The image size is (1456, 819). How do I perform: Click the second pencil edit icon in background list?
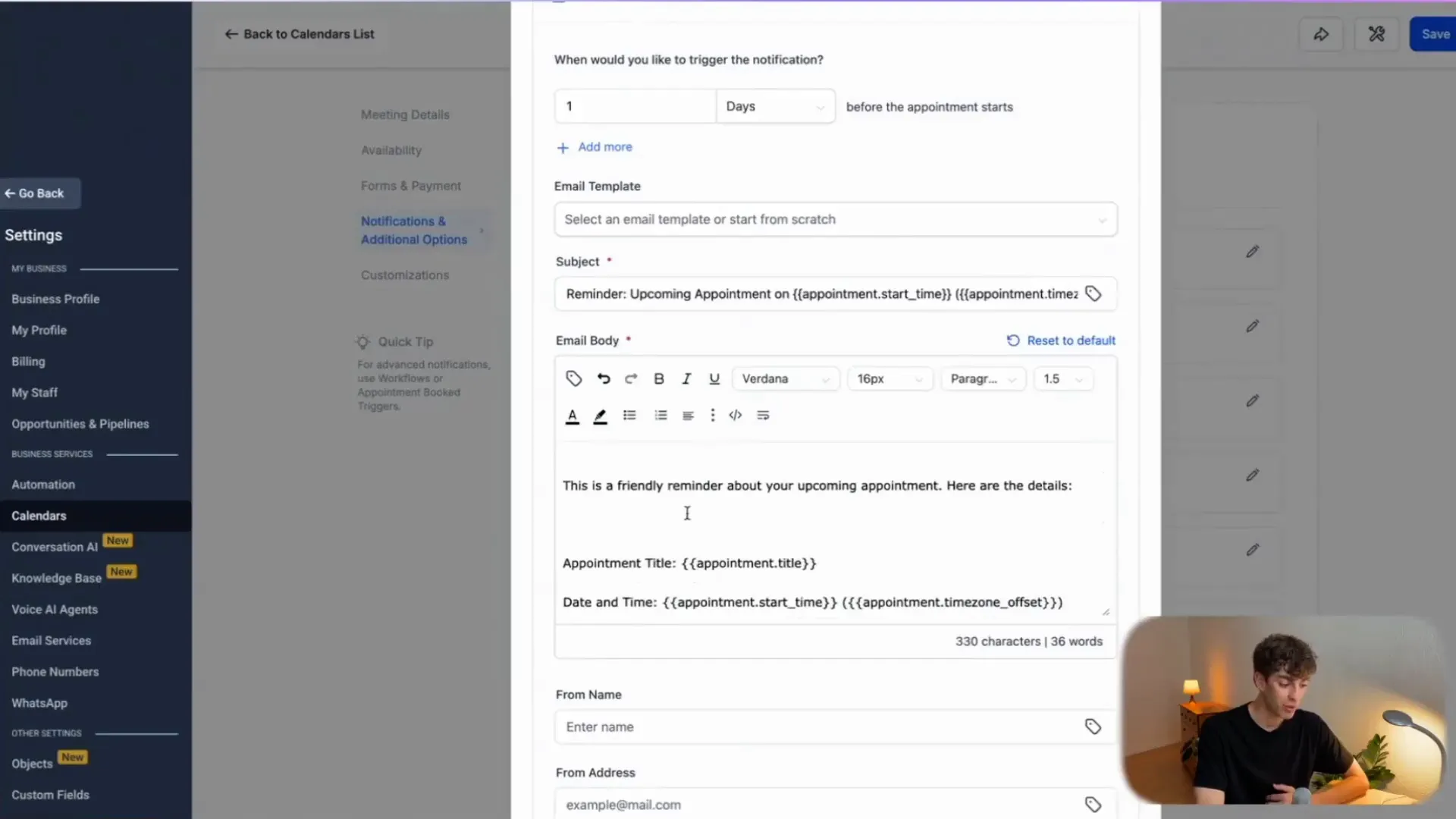(1253, 326)
